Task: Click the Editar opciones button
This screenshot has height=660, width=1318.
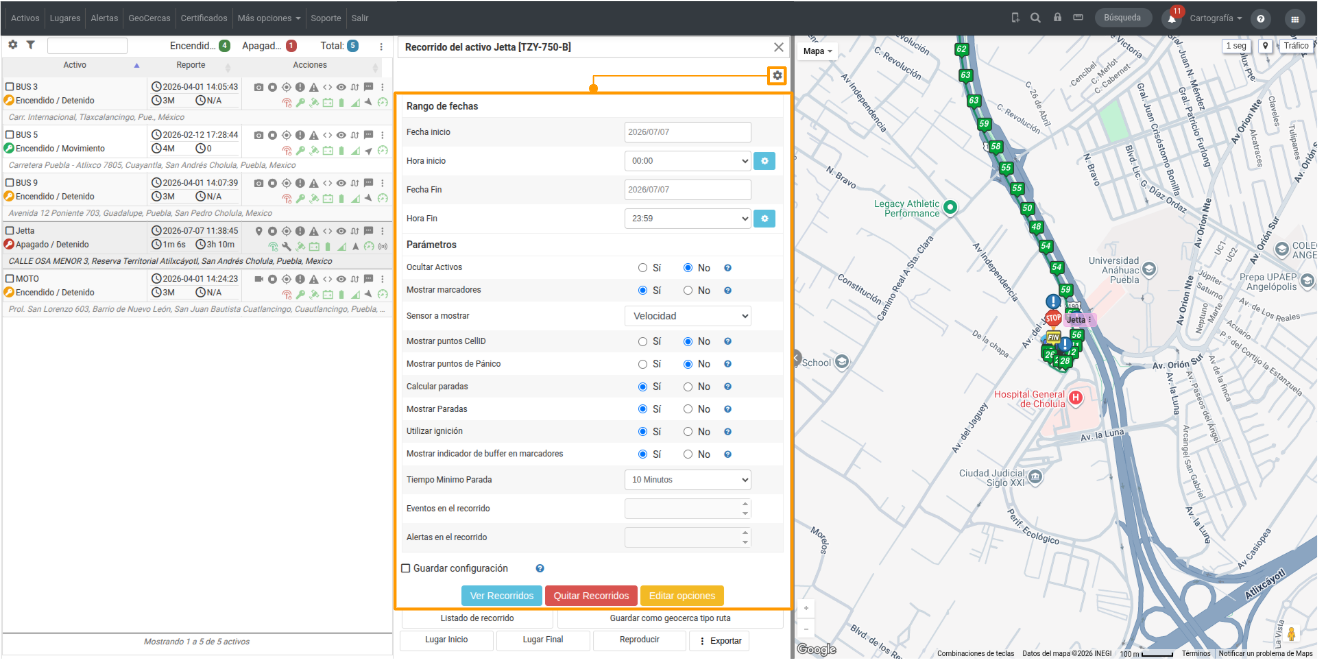Action: coord(681,595)
